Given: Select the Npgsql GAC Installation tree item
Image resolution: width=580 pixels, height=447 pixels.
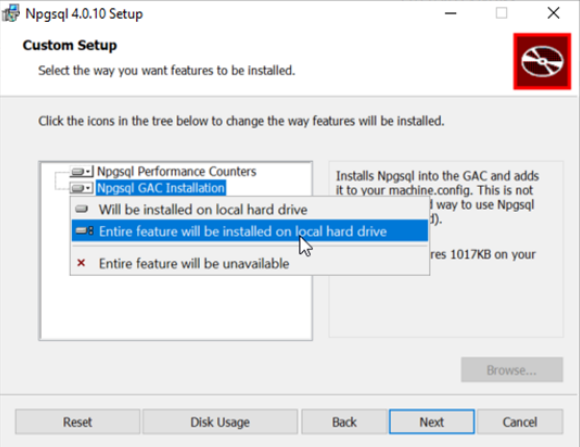Looking at the screenshot, I should 161,188.
